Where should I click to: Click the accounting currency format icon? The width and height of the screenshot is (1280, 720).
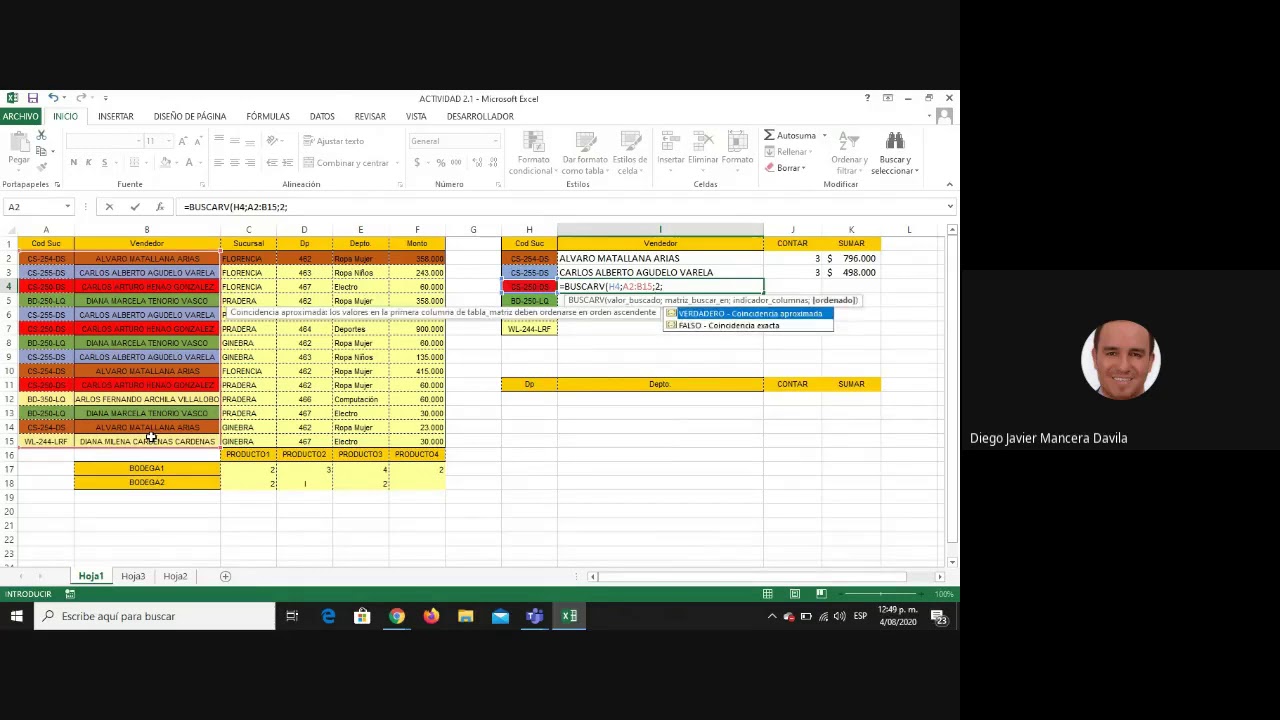click(416, 163)
